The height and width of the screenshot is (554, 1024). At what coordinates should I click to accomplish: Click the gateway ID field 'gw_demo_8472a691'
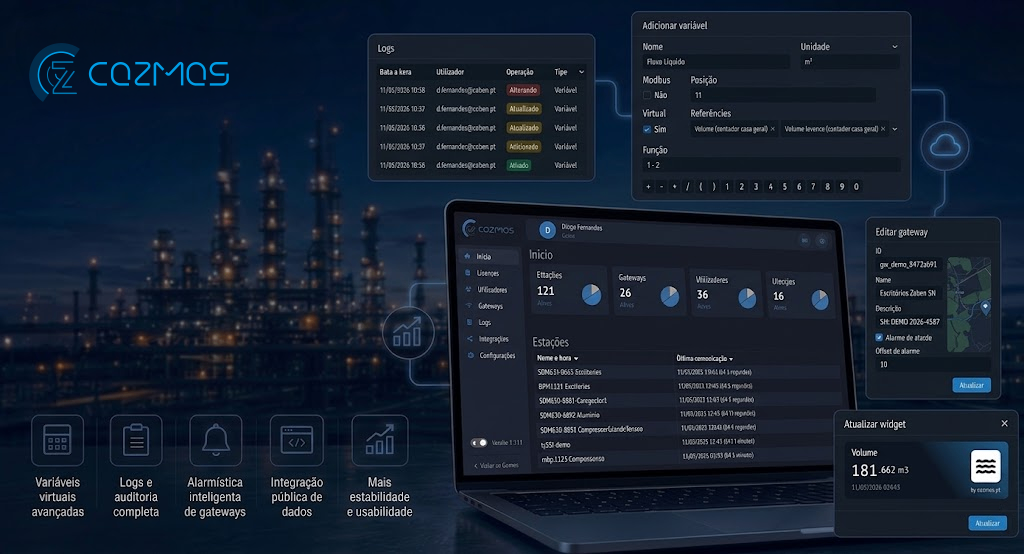coord(909,265)
